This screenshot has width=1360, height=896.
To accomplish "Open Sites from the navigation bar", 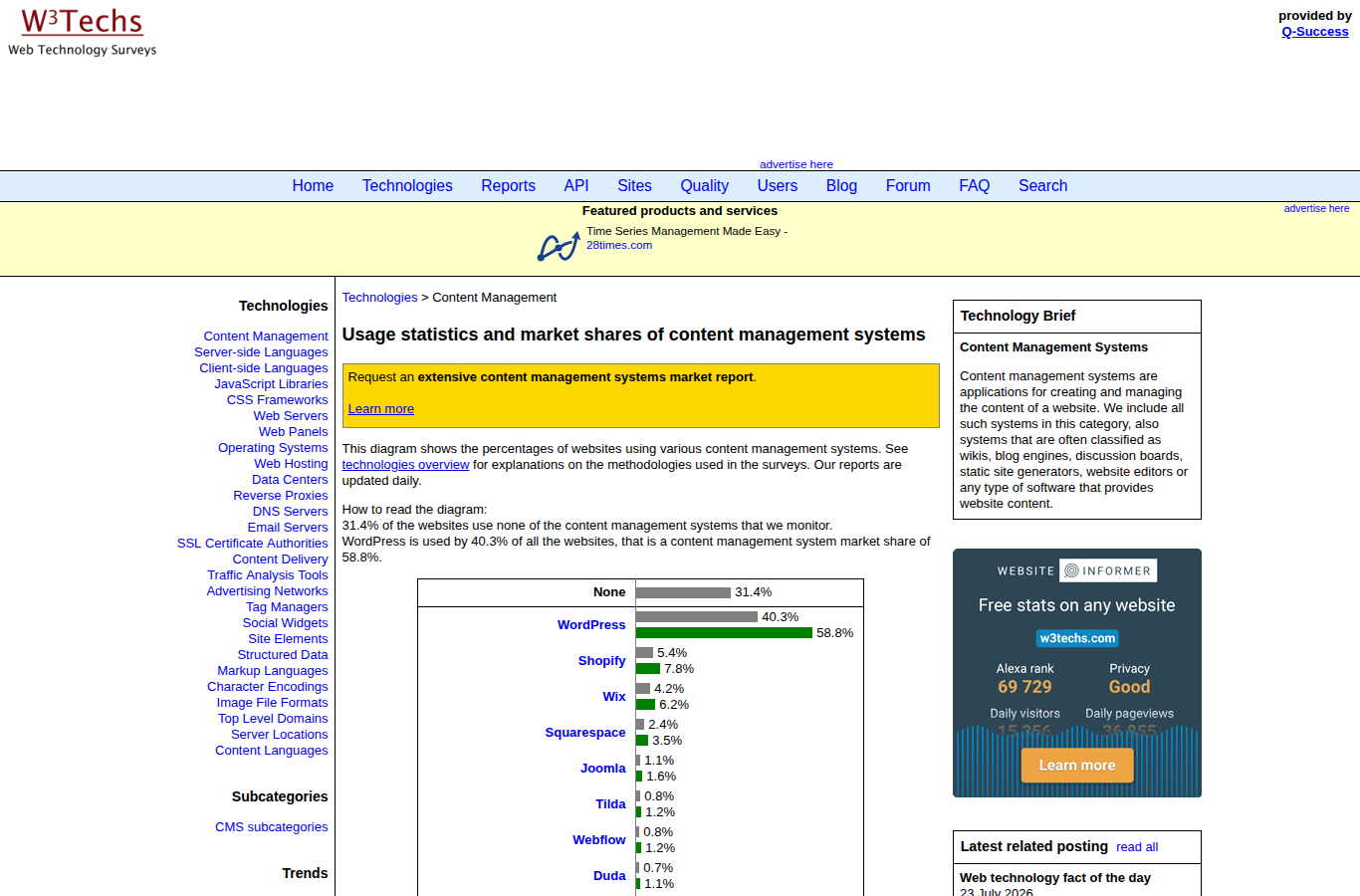I will tap(634, 186).
